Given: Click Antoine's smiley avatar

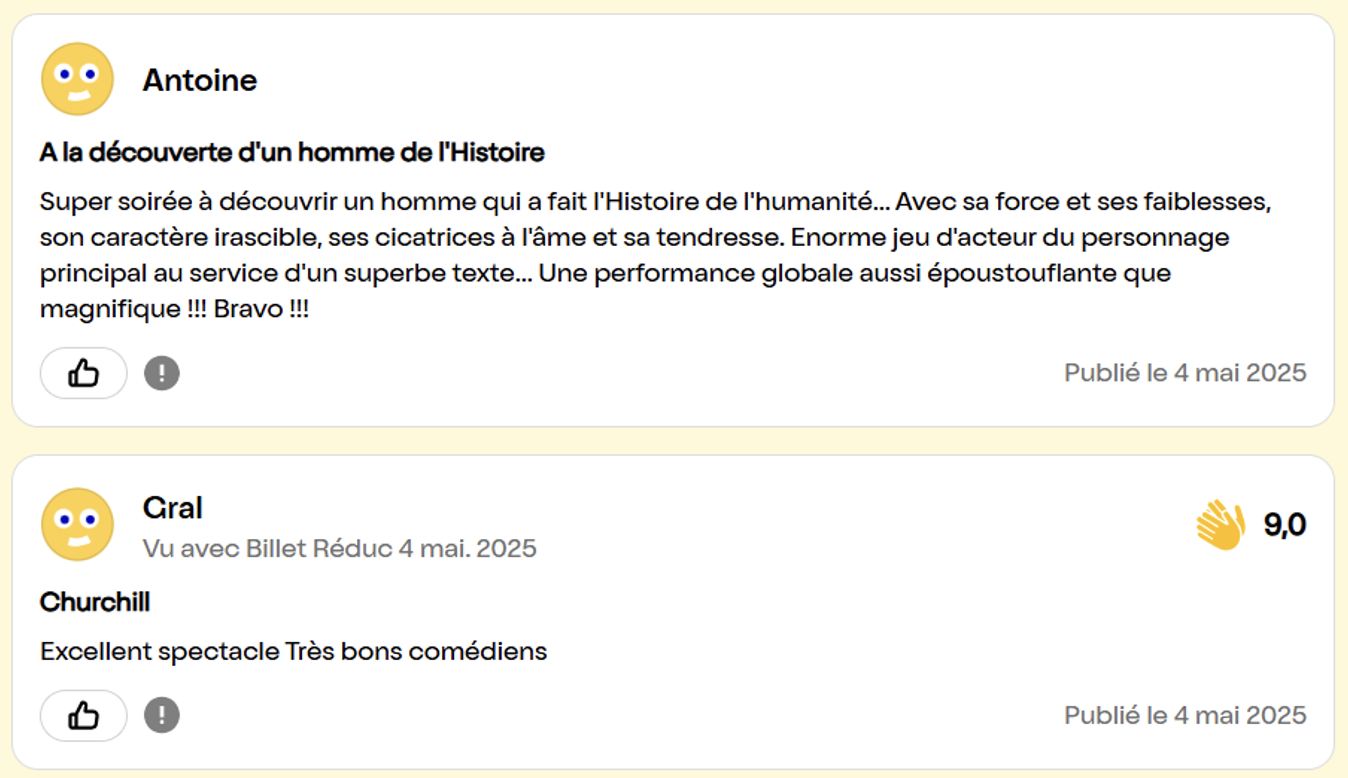Looking at the screenshot, I should (x=77, y=79).
